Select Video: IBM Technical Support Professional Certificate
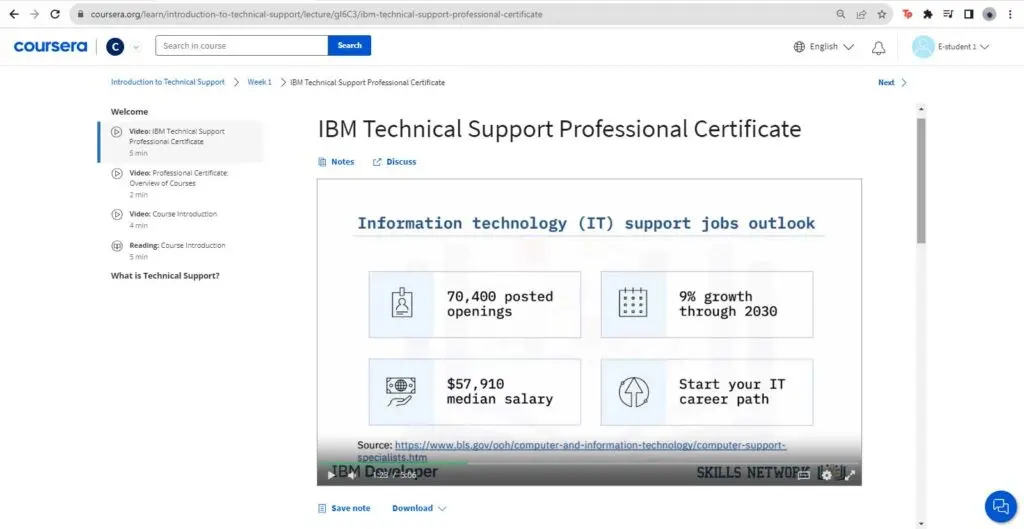This screenshot has height=529, width=1024. (x=181, y=141)
